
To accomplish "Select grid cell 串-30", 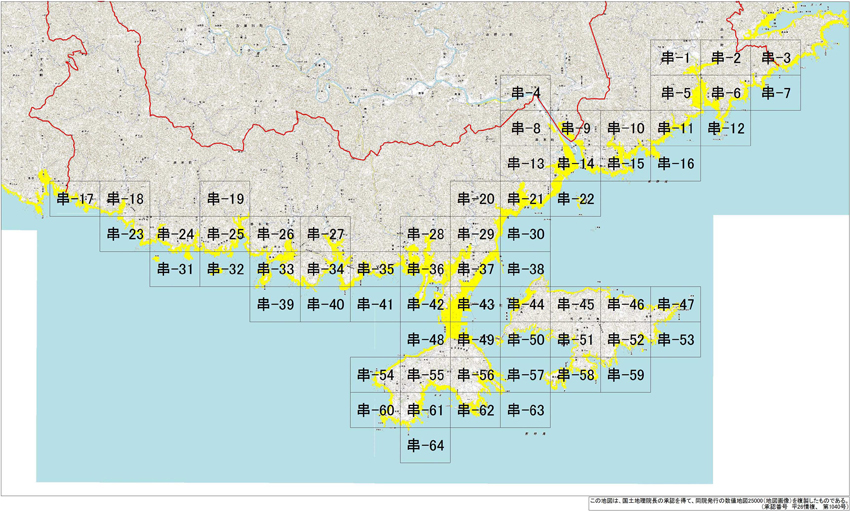I will 525,234.
